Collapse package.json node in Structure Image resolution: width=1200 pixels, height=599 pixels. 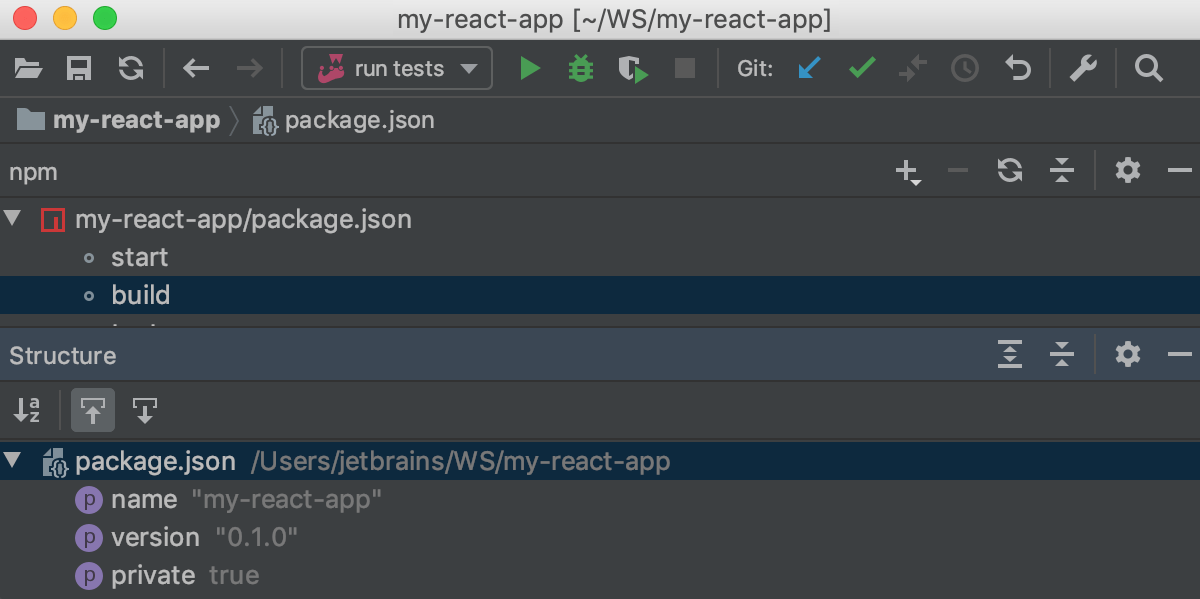[x=12, y=461]
